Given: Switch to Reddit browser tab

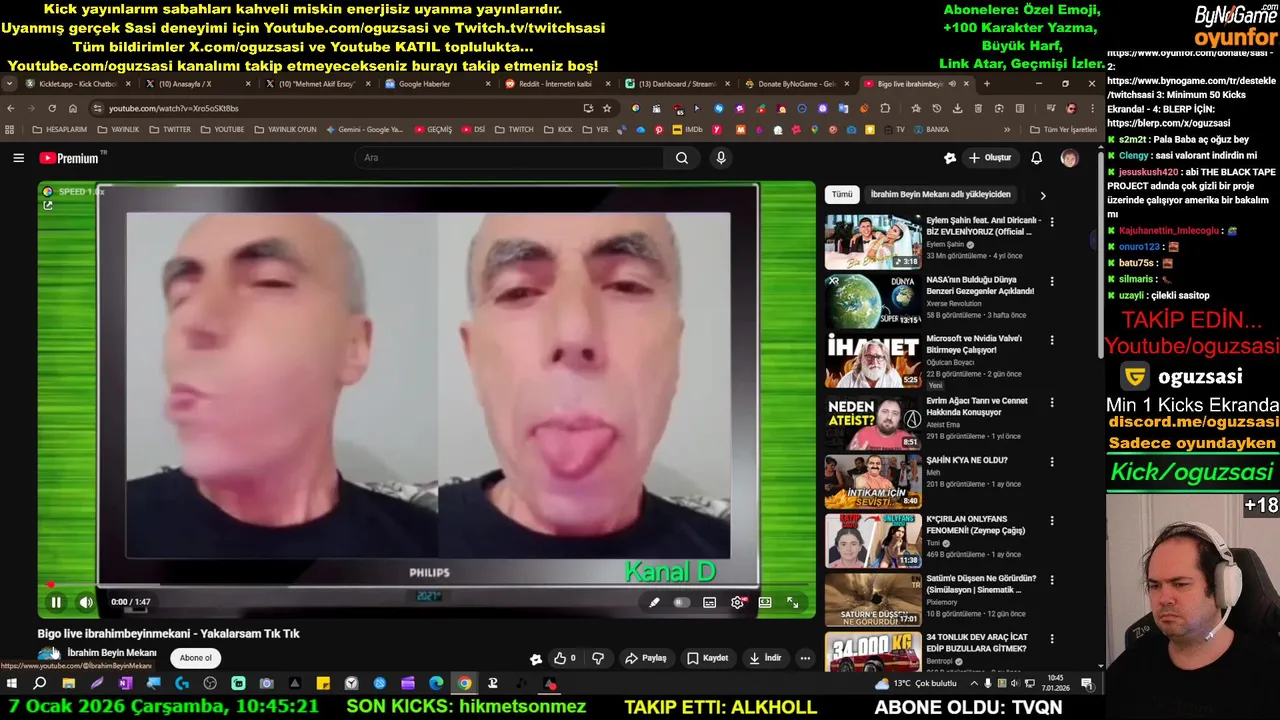Looking at the screenshot, I should [557, 84].
